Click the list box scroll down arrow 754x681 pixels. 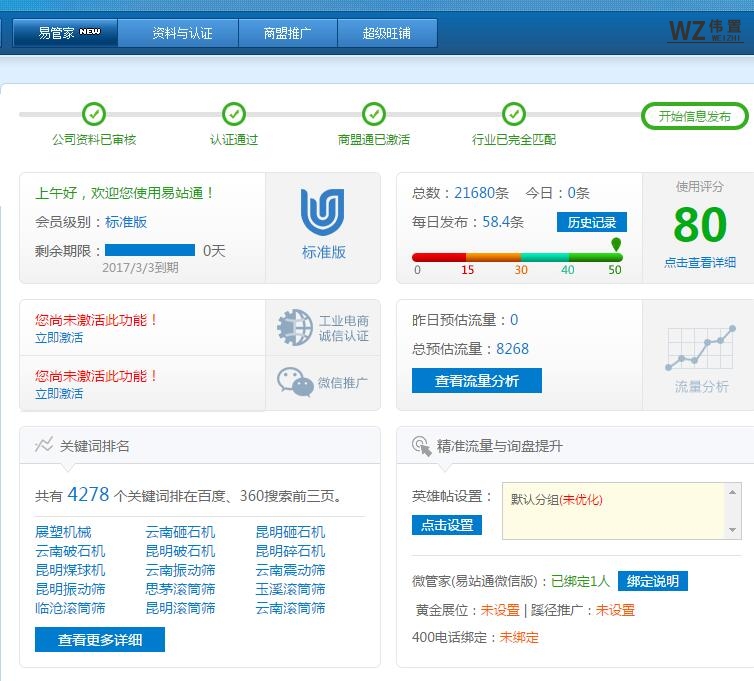coord(732,530)
